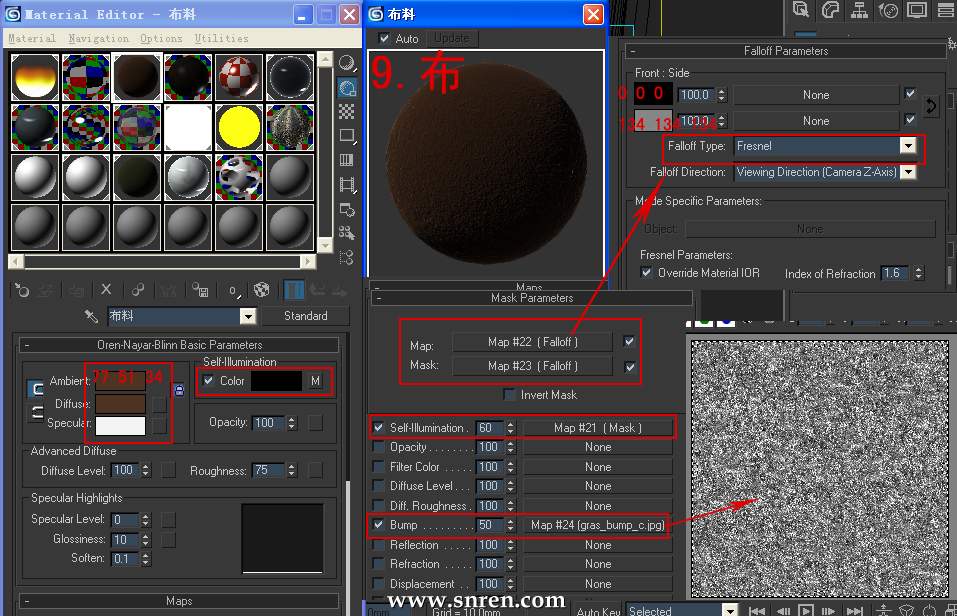Open Sample UV Tiling icon
Screen dimensions: 957x616
pyautogui.click(x=347, y=136)
